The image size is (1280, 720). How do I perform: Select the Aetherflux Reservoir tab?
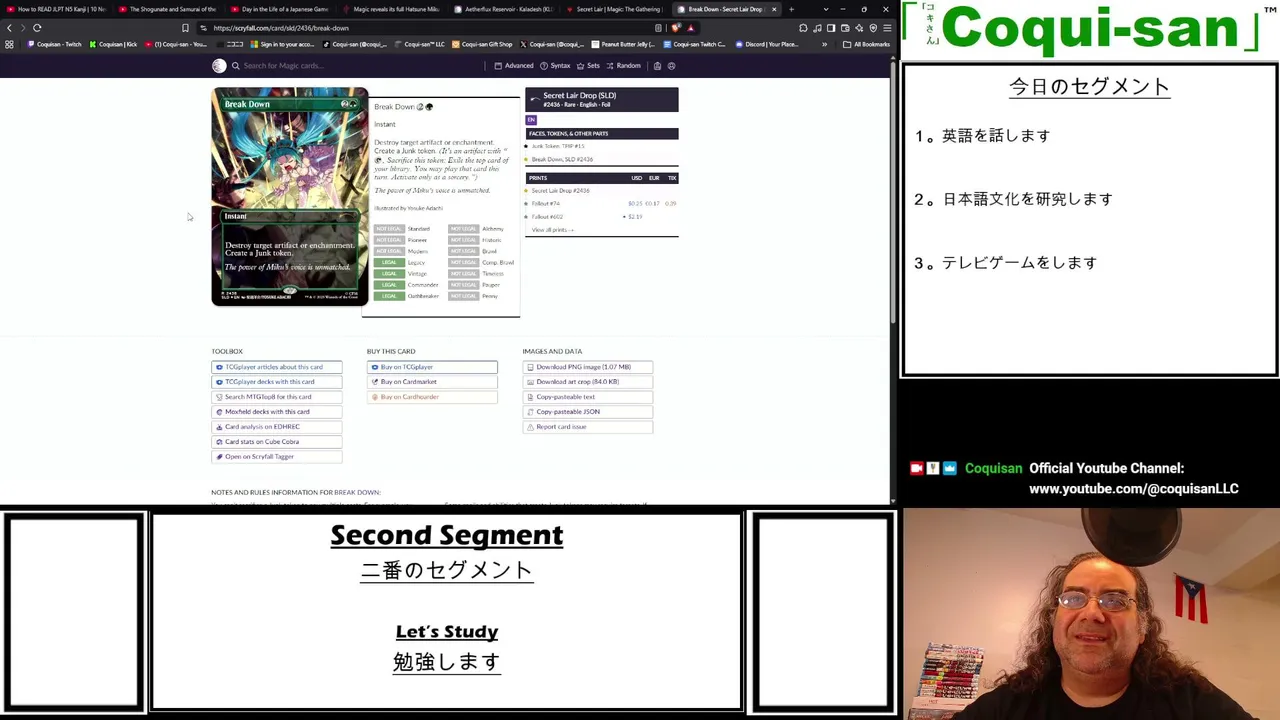point(502,9)
